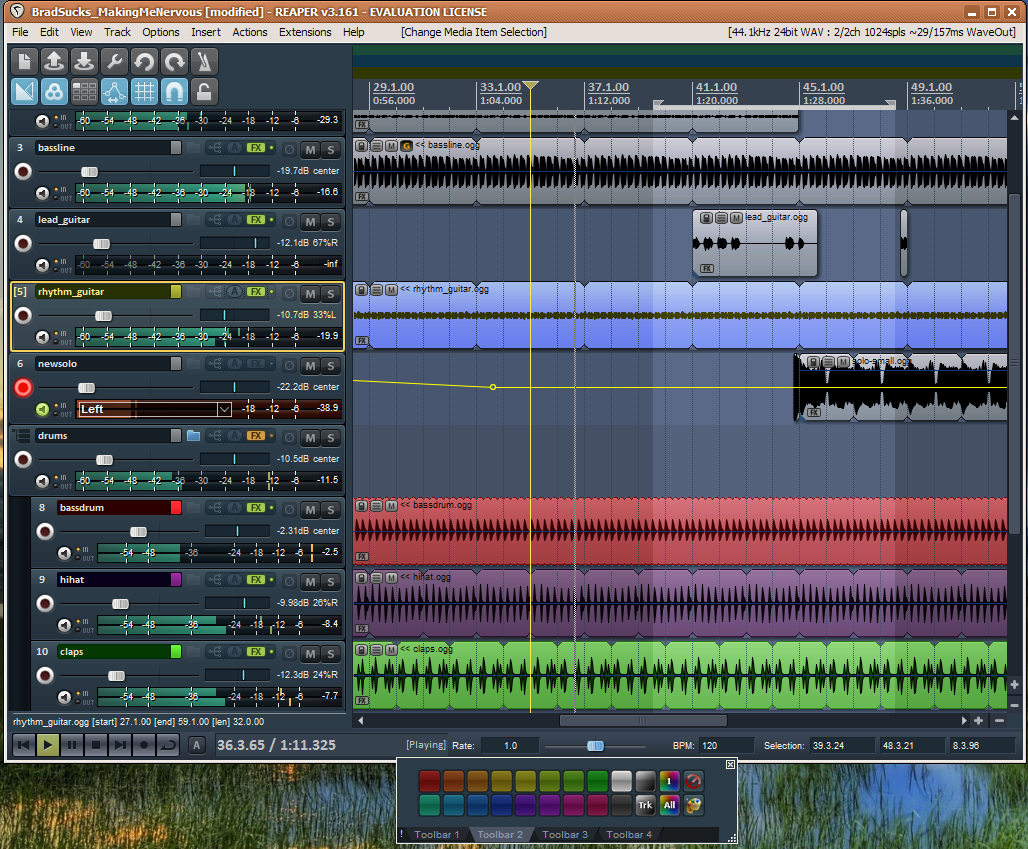Click the notes icon on rhythm_guitar.ogg item

pyautogui.click(x=376, y=290)
